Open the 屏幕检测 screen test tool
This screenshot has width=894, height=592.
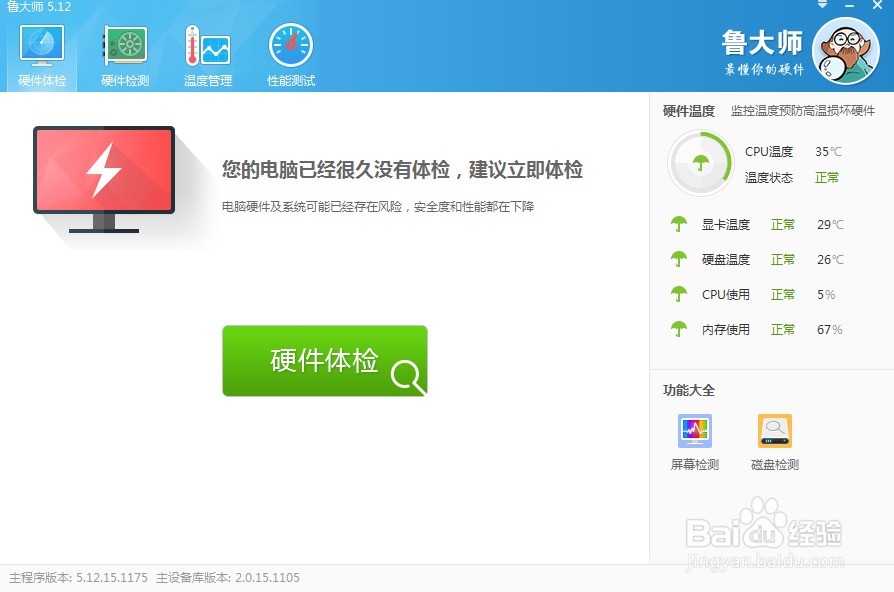(x=694, y=443)
